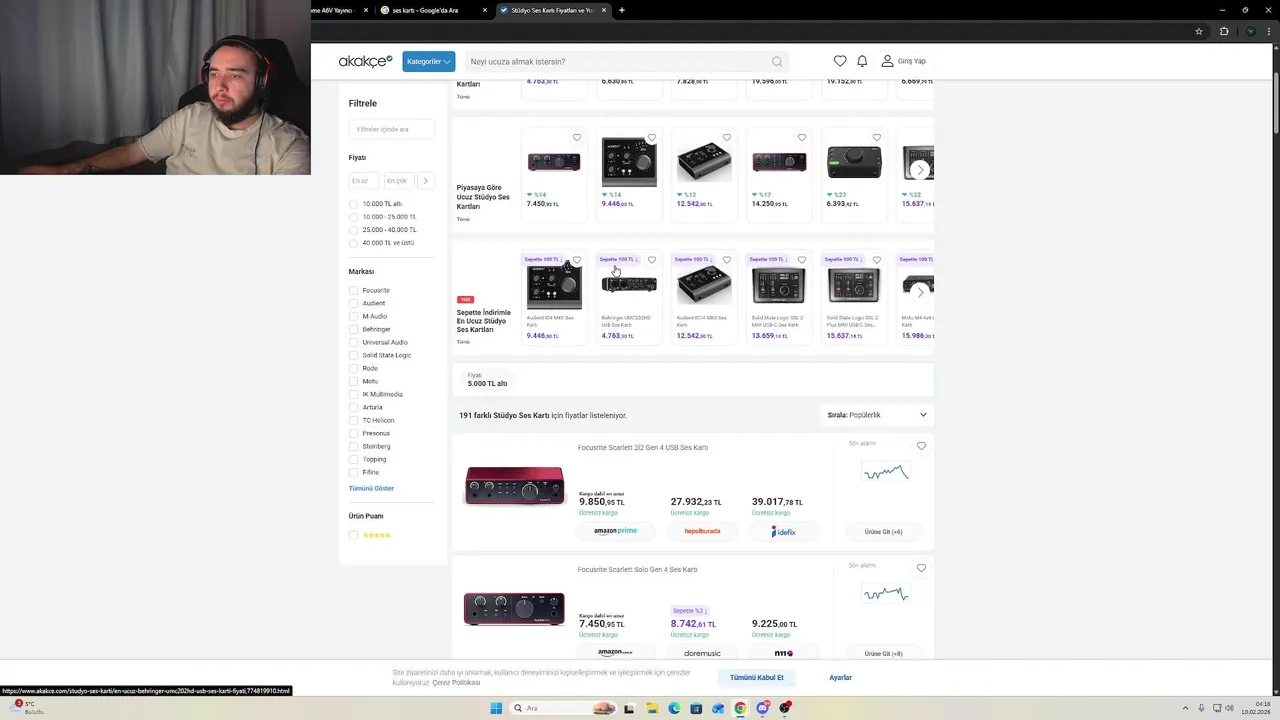Open Focusrite Scarlett 2i2 Gen 4 listing title
Screen dimensions: 1280x720
tap(643, 447)
